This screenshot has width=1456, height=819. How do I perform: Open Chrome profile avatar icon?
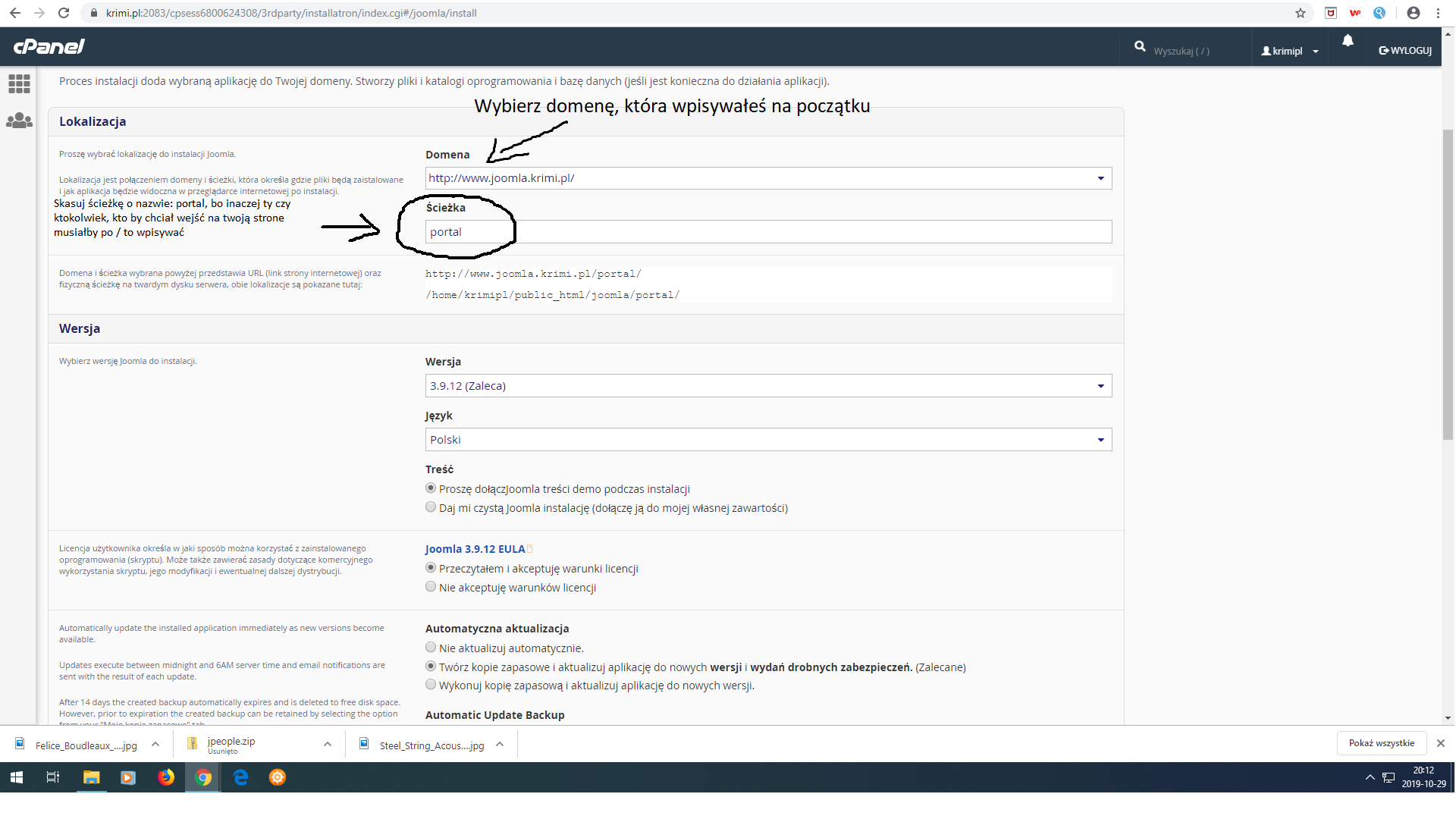[x=1414, y=13]
